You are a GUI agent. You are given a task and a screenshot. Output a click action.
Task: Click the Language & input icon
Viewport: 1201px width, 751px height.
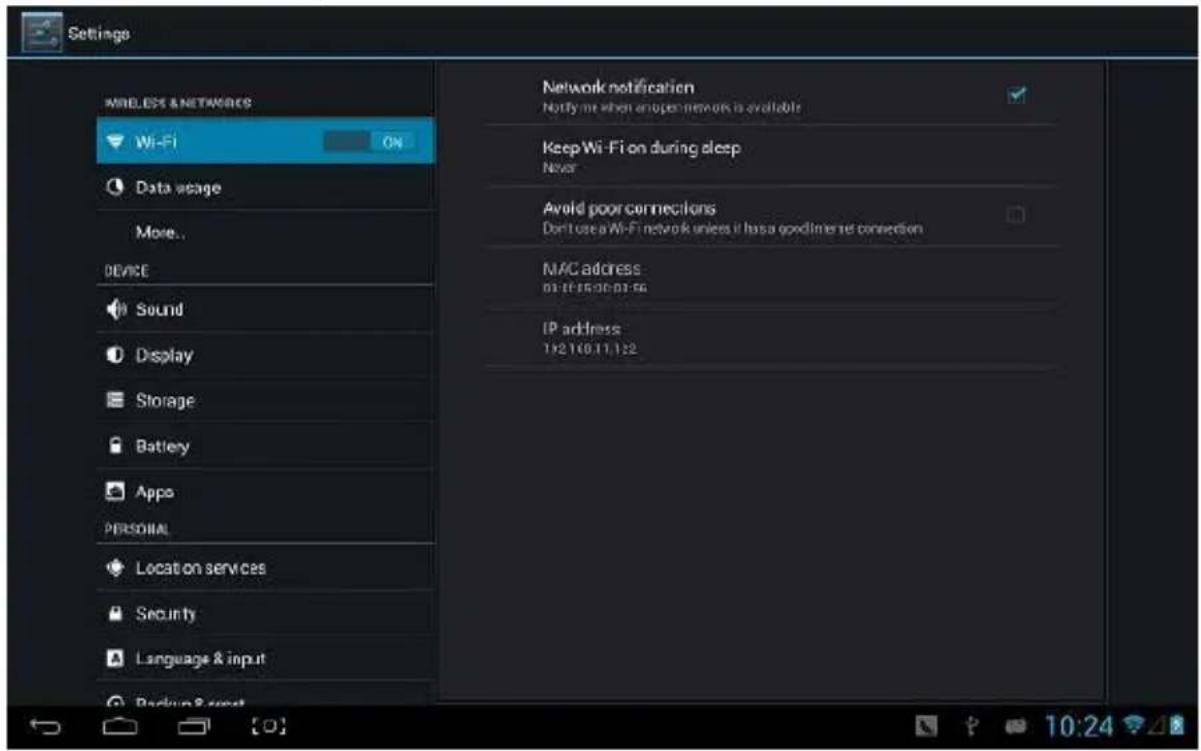tap(113, 660)
